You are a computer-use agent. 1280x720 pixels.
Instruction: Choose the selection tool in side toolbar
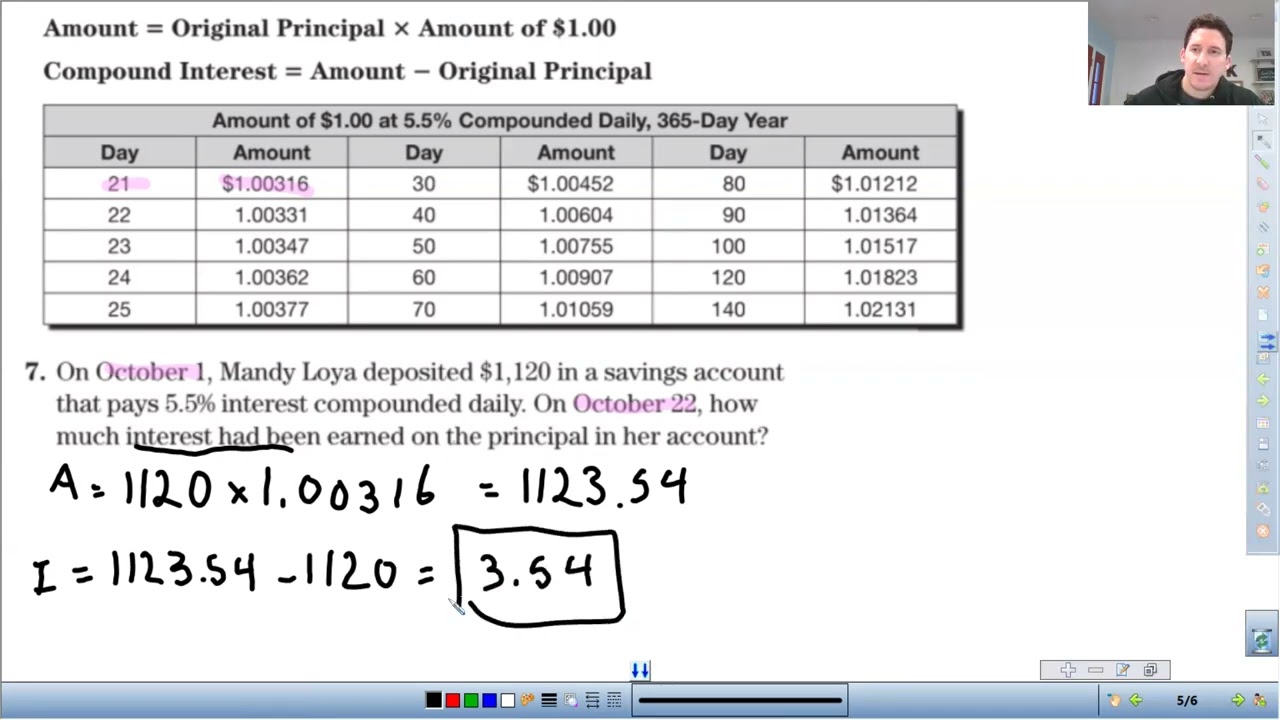tap(1262, 141)
